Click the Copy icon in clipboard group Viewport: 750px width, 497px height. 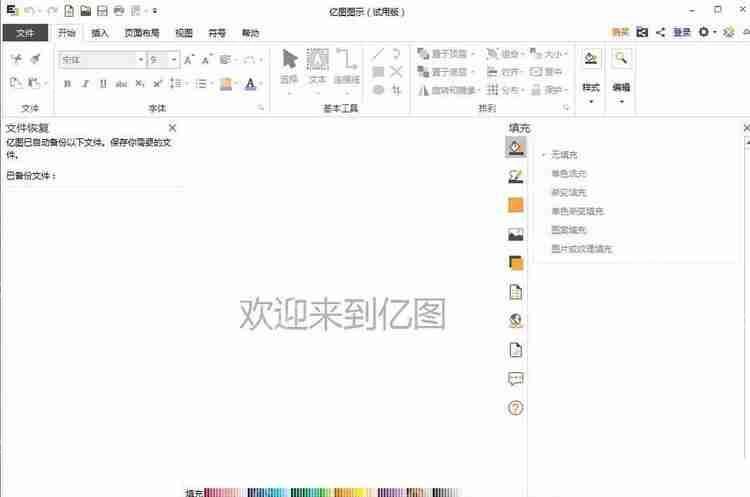[x=16, y=82]
